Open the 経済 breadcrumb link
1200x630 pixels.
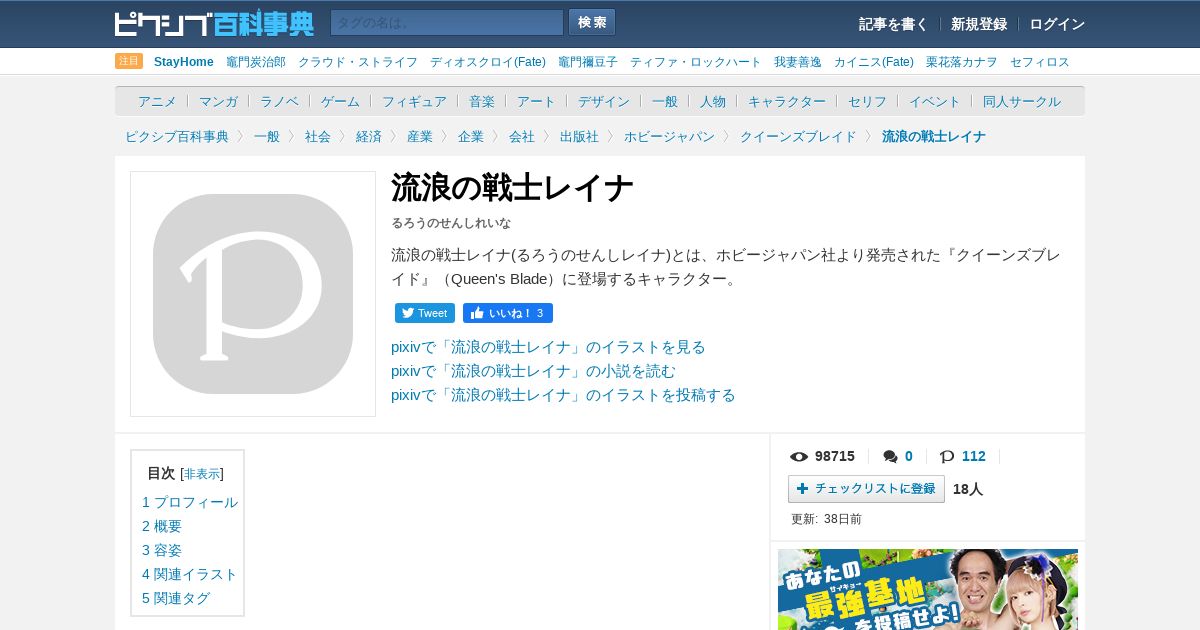pos(369,137)
